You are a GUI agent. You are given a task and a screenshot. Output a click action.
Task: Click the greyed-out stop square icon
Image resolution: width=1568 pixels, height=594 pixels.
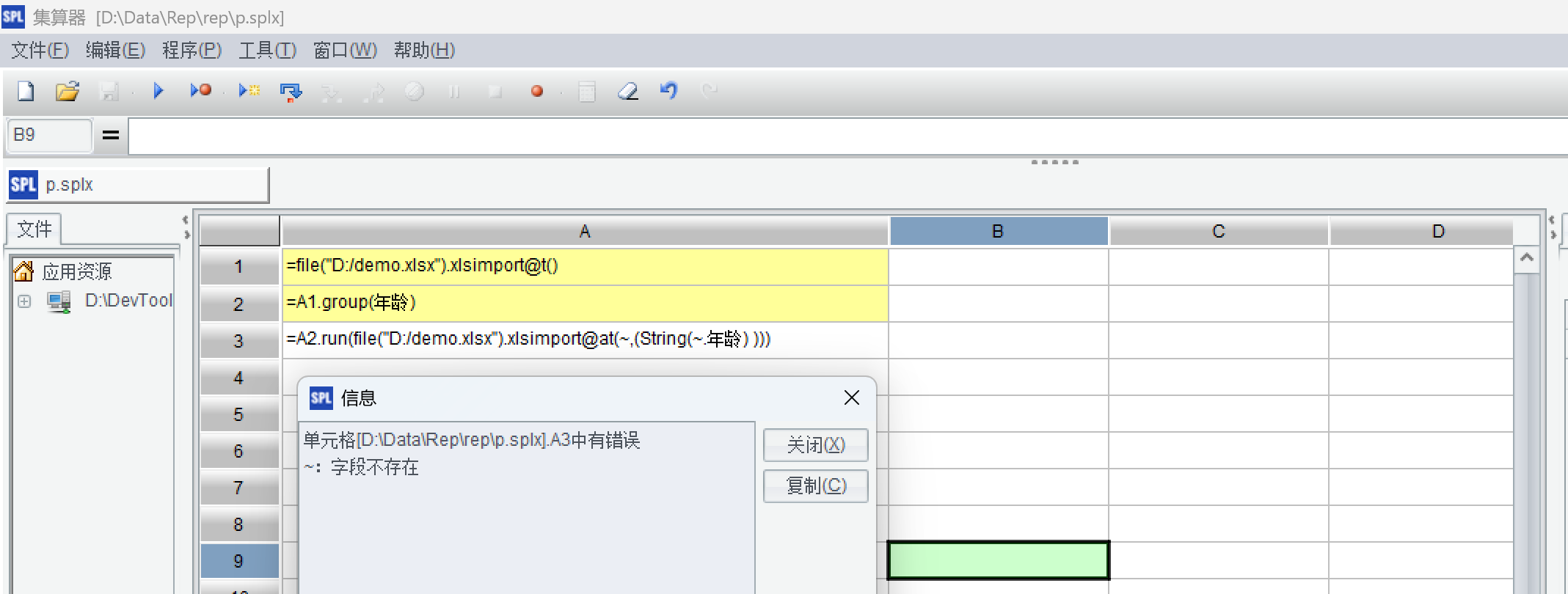point(495,92)
